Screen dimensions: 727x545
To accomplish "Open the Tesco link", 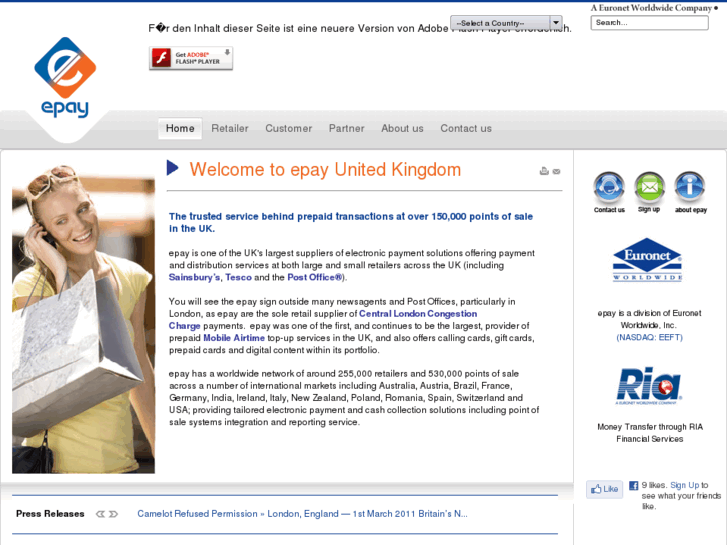I will coord(238,277).
